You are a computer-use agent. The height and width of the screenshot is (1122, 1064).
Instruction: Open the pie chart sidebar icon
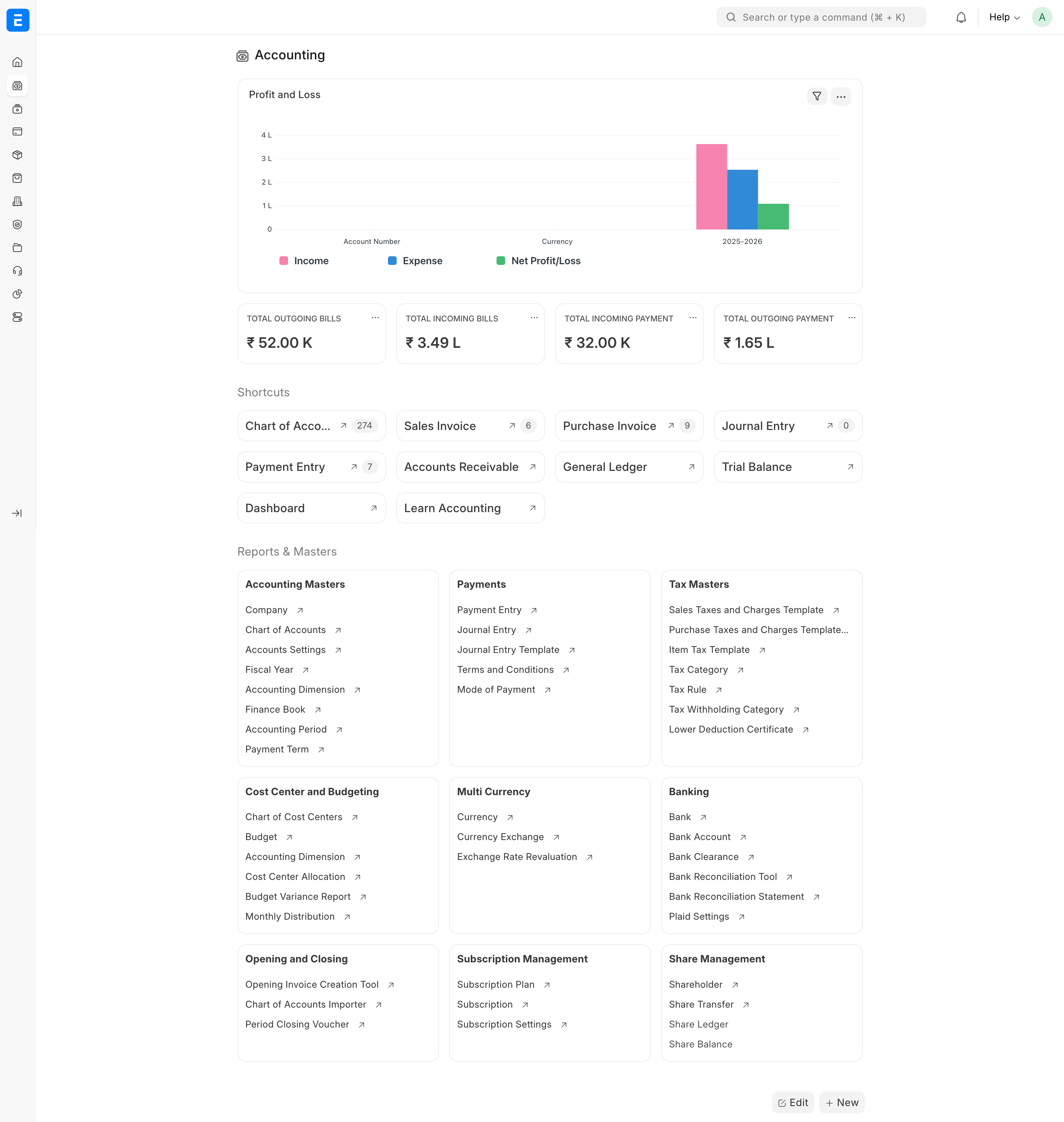point(18,294)
